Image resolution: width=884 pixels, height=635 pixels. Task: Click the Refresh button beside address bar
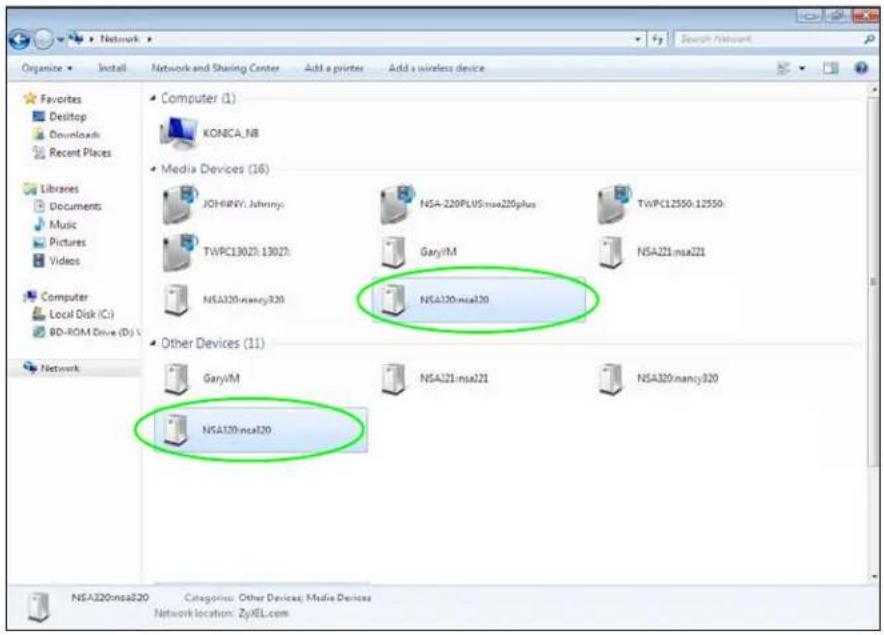click(x=658, y=39)
